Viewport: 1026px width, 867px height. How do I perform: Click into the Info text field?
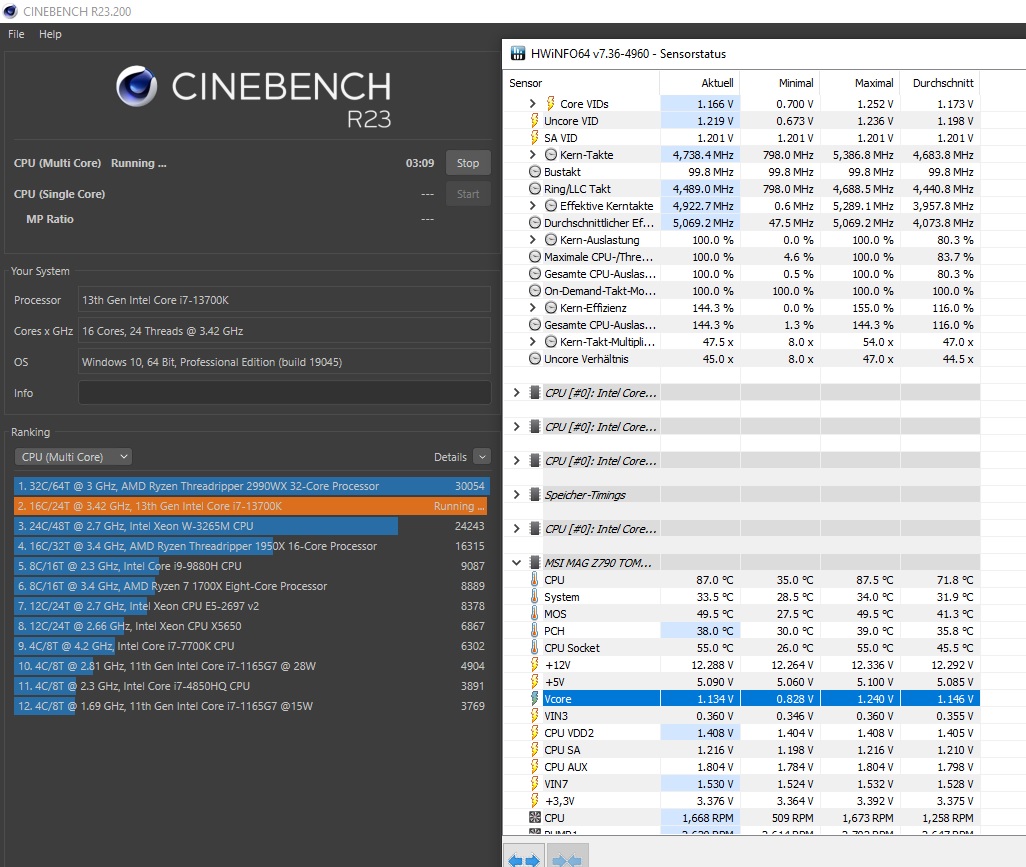tap(285, 393)
